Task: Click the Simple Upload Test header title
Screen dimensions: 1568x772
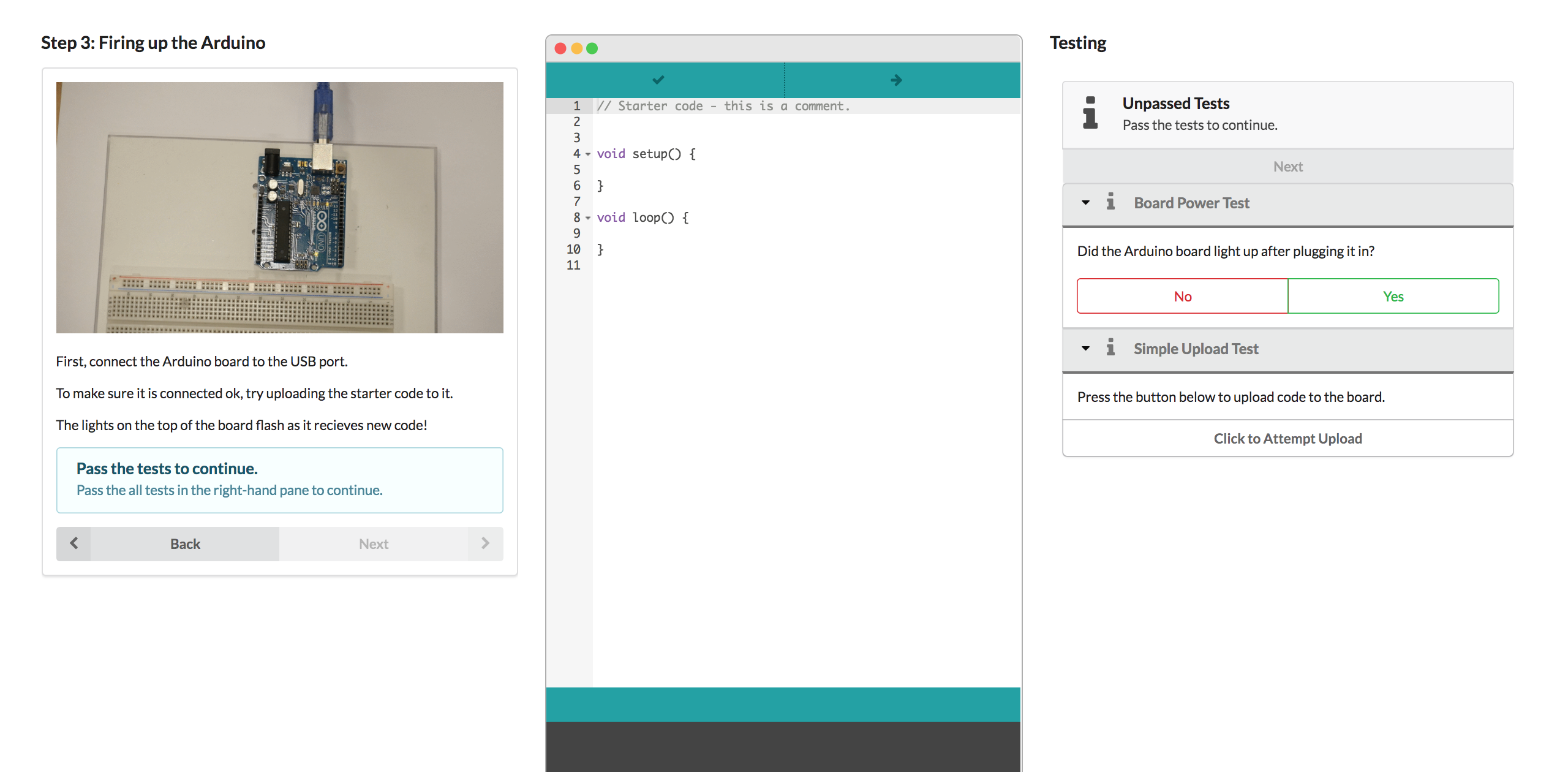Action: click(1196, 349)
